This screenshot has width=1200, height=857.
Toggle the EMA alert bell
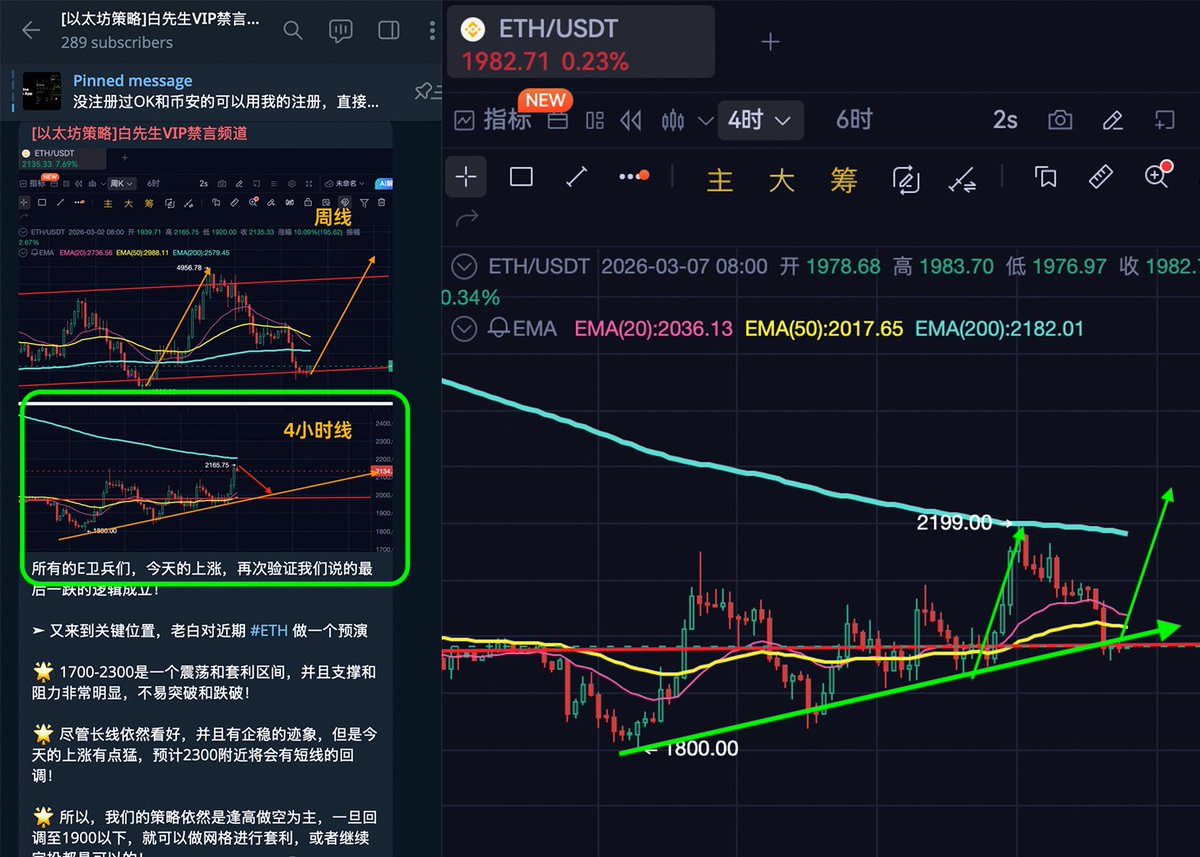tap(497, 329)
